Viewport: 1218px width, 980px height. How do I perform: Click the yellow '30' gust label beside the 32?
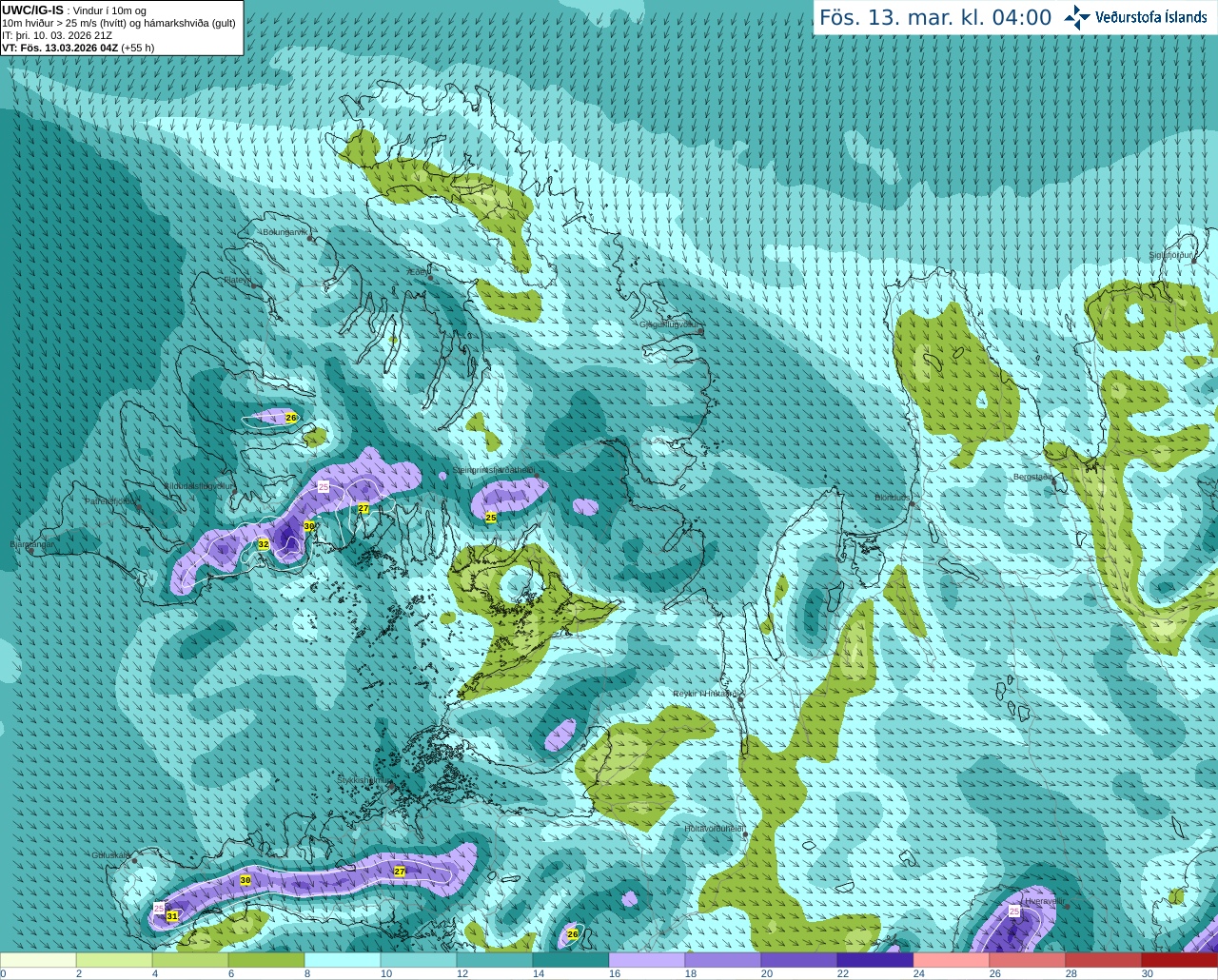pos(309,526)
